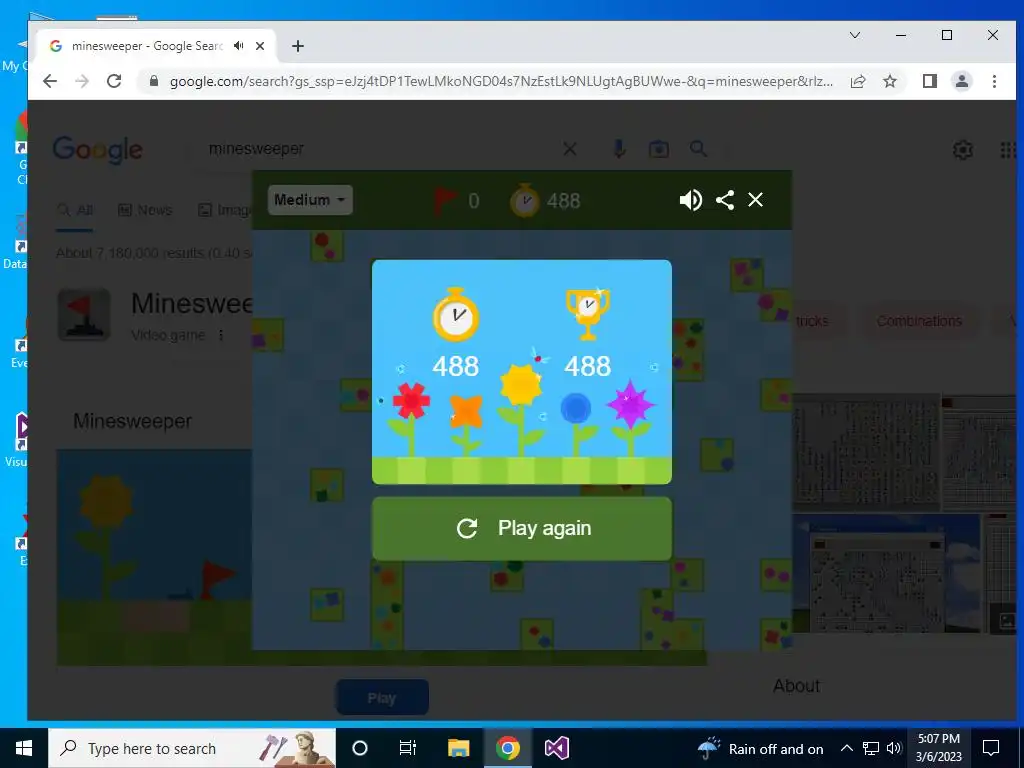This screenshot has height=768, width=1024.
Task: Search by image camera icon
Action: pos(658,149)
